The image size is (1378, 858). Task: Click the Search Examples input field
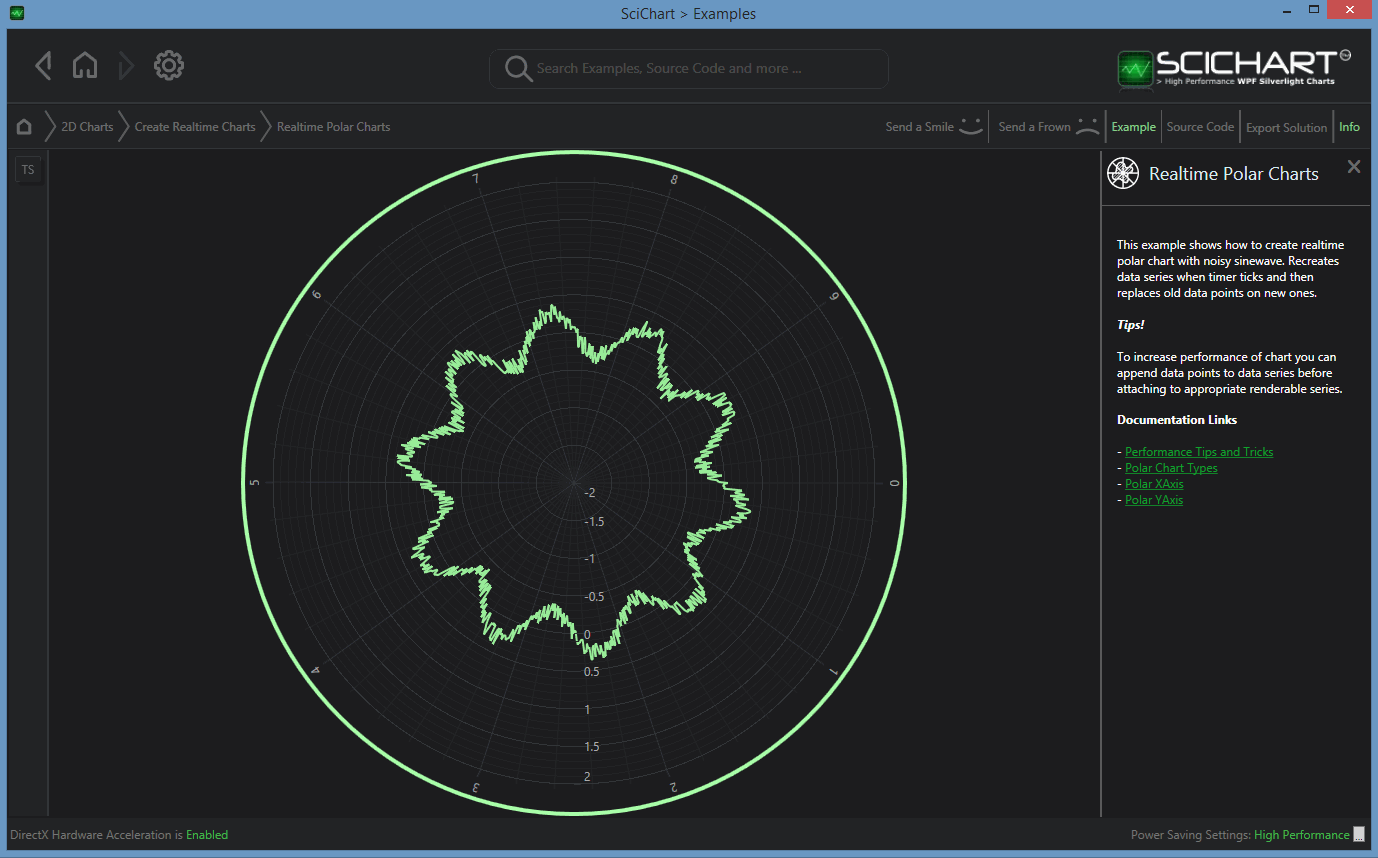tap(700, 69)
